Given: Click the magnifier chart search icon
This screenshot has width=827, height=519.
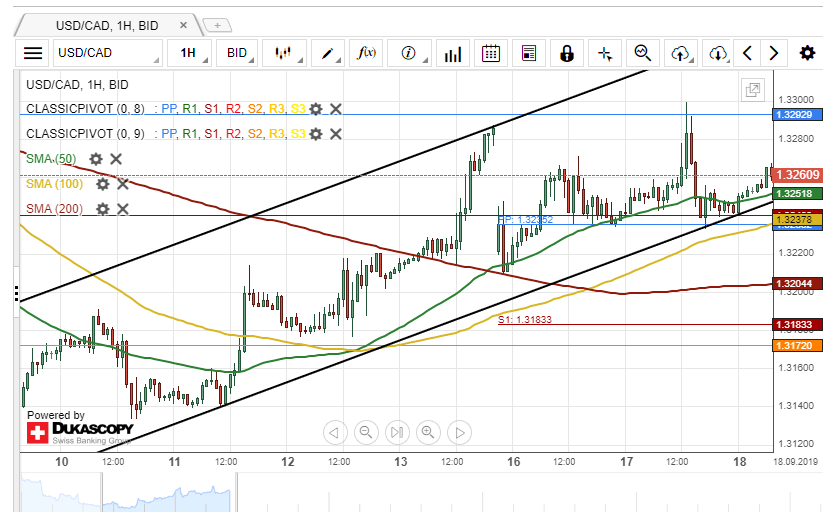Looking at the screenshot, I should tap(642, 53).
